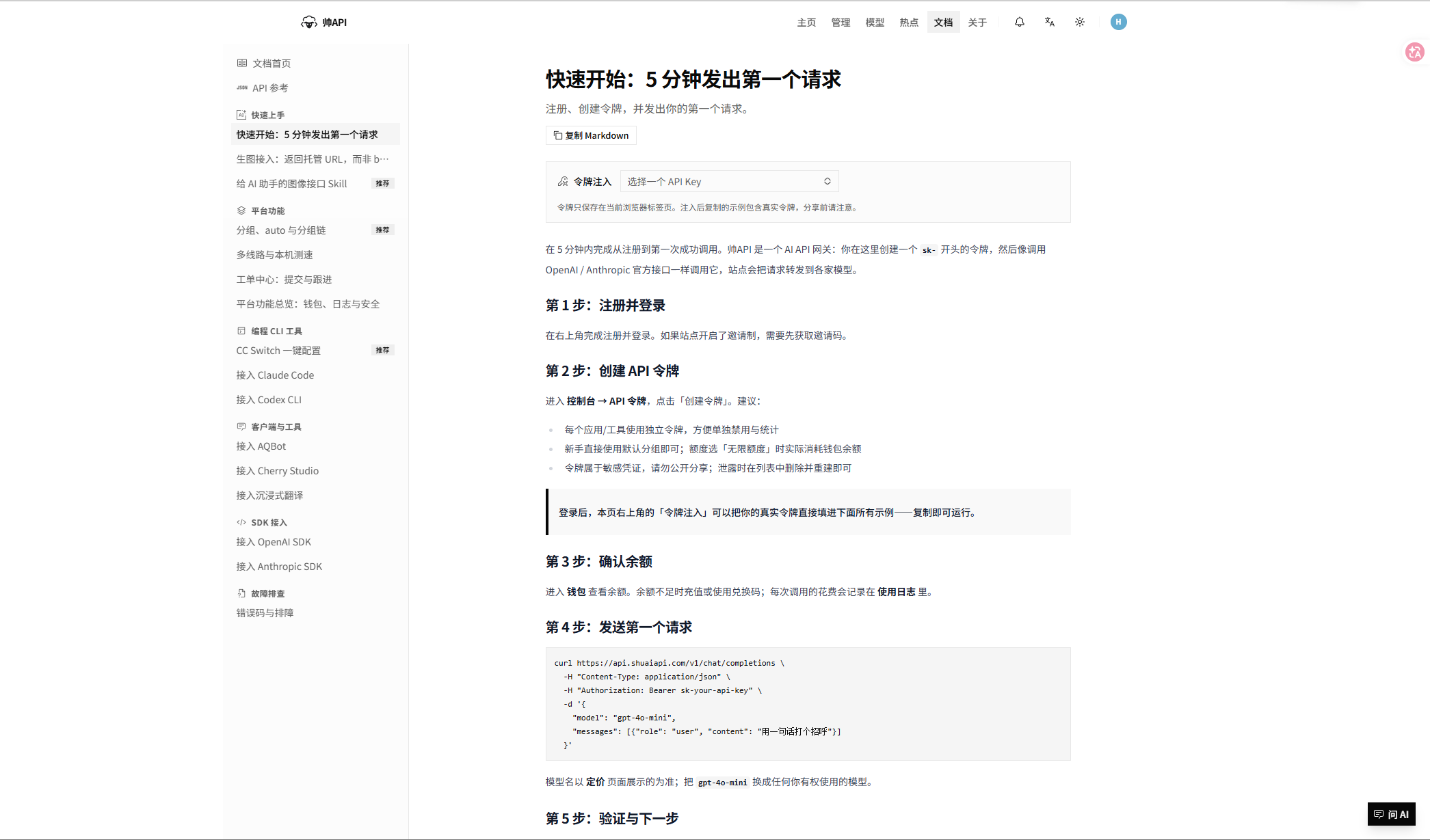Open the user avatar H menu
The image size is (1430, 840).
point(1119,22)
